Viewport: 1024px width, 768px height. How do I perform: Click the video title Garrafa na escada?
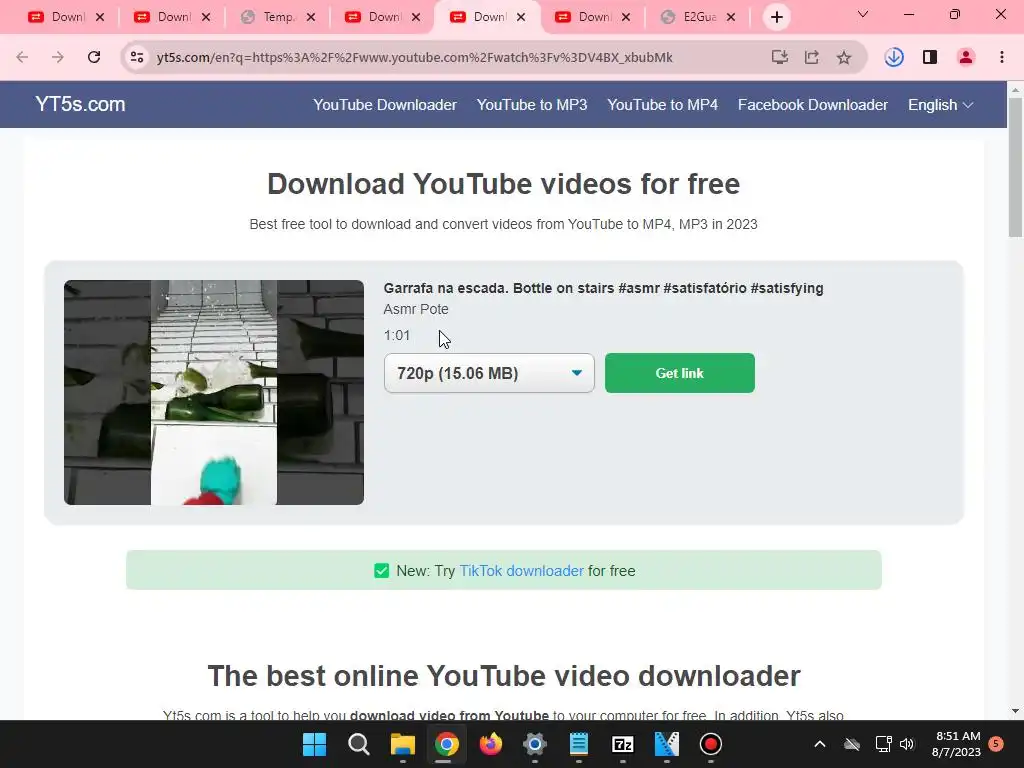pos(603,288)
